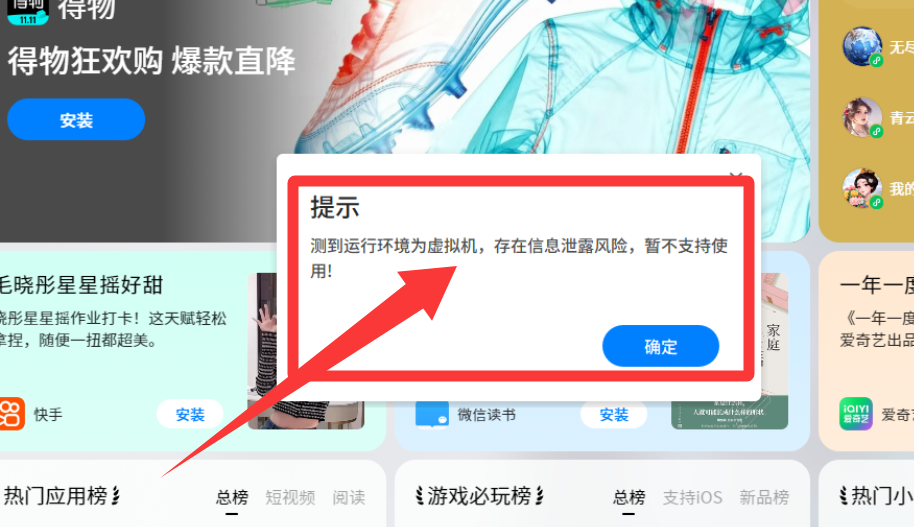The width and height of the screenshot is (914, 527).
Task: Install the 快手 app
Action: pos(190,414)
